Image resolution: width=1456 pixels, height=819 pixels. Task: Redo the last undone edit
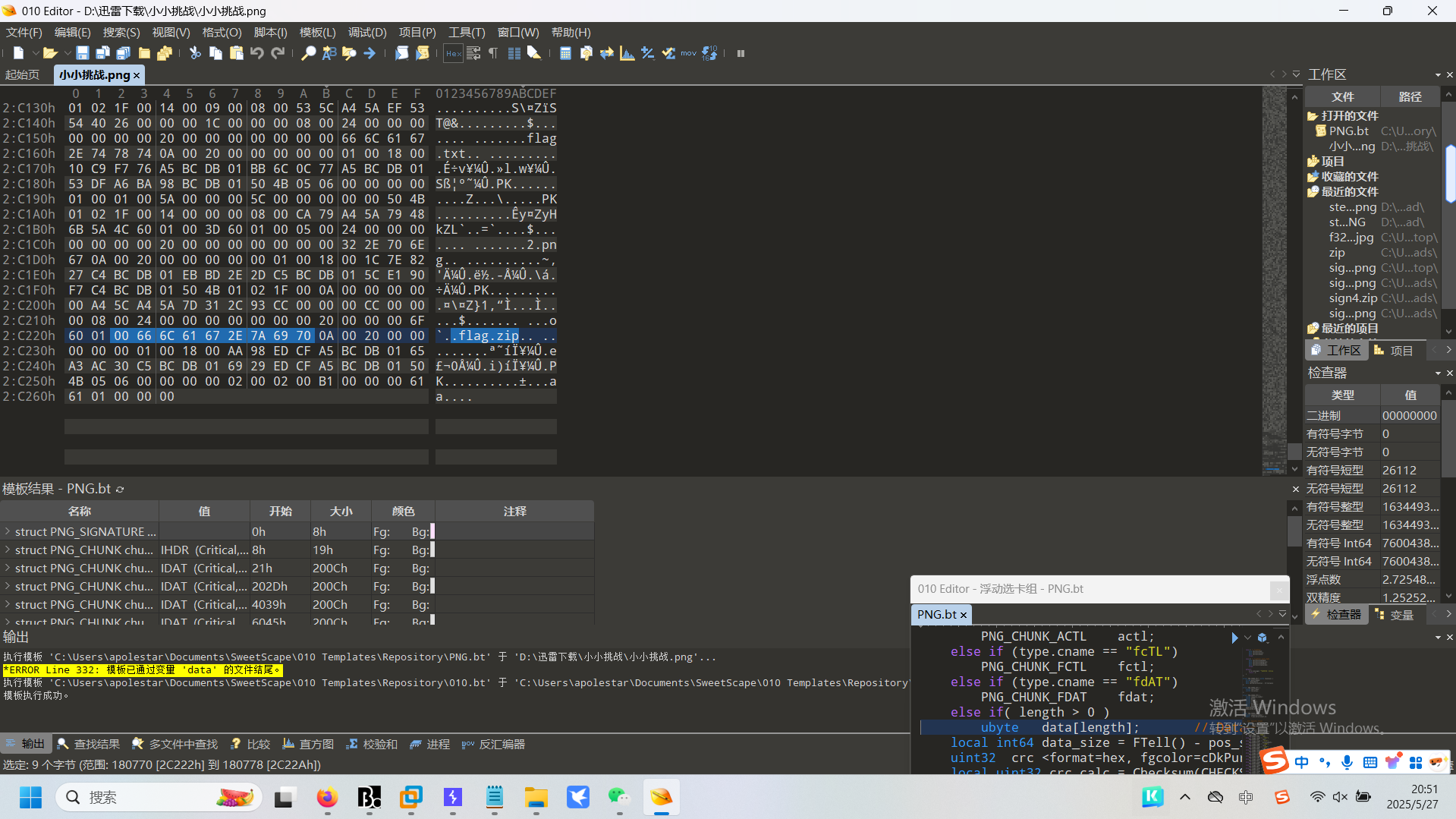(x=278, y=53)
